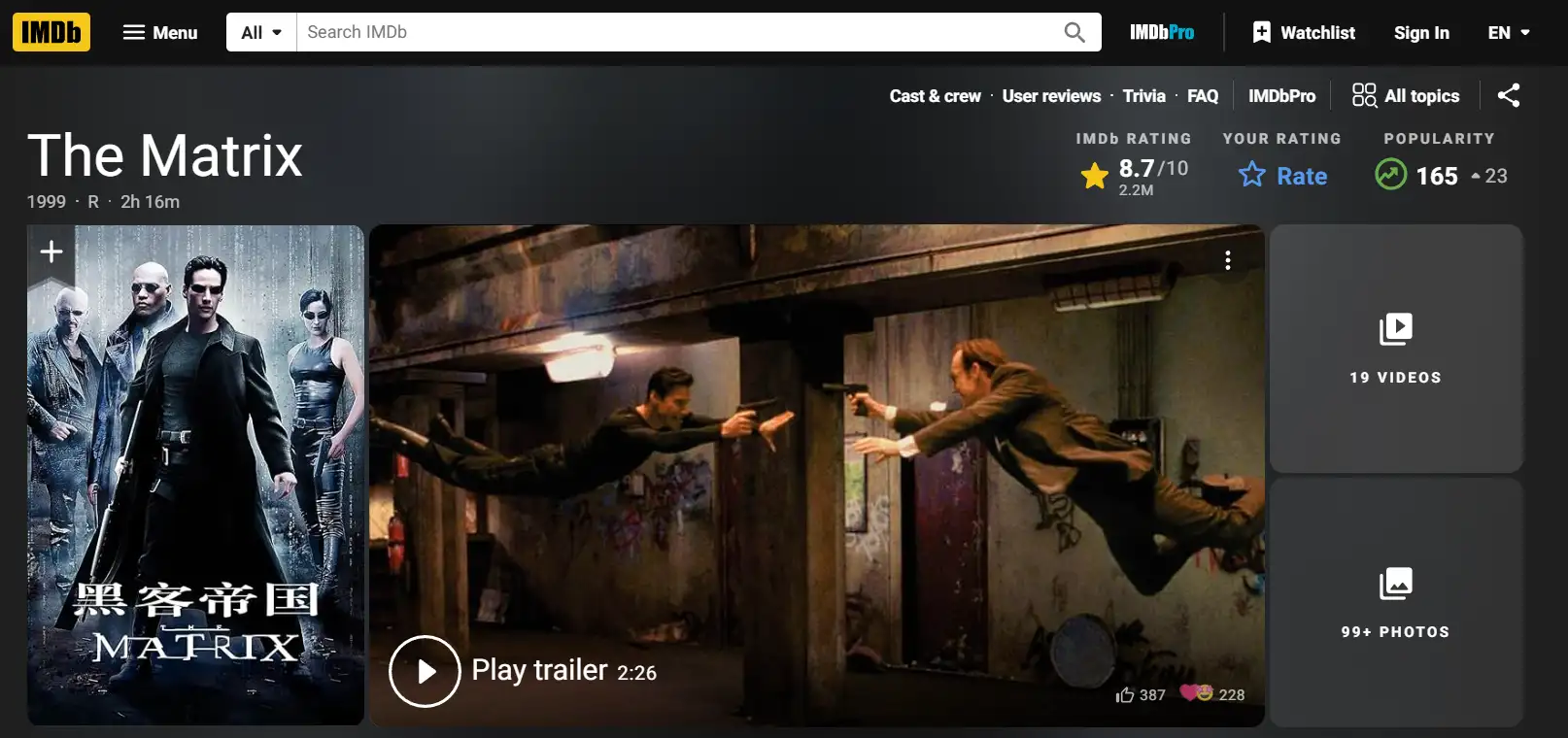Rate the movie with blue star

click(1282, 176)
